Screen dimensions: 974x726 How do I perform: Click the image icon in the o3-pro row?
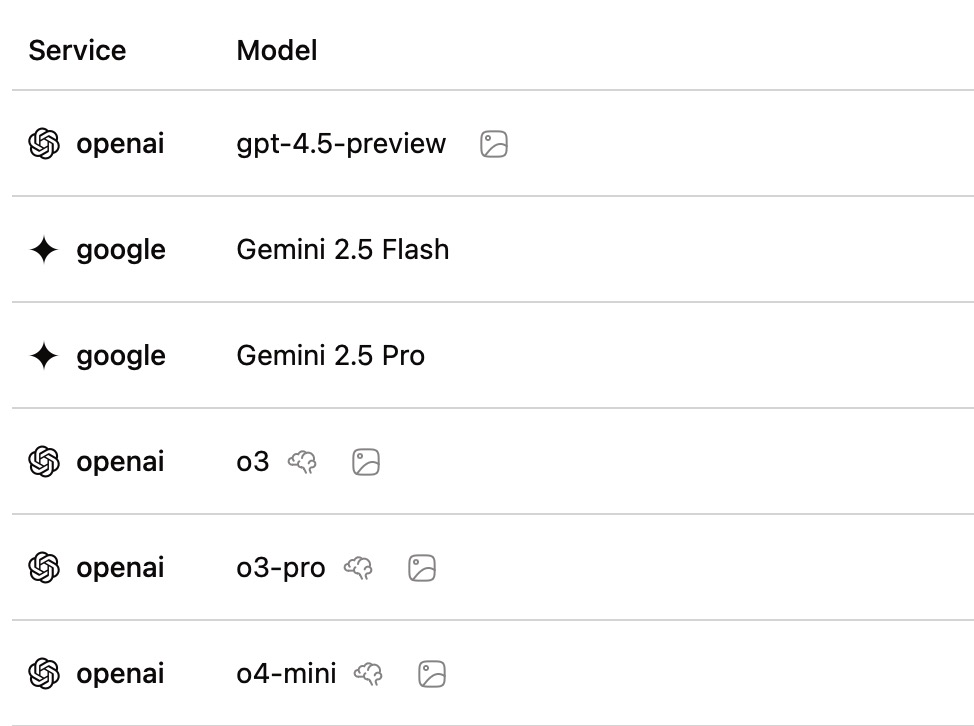[x=422, y=568]
